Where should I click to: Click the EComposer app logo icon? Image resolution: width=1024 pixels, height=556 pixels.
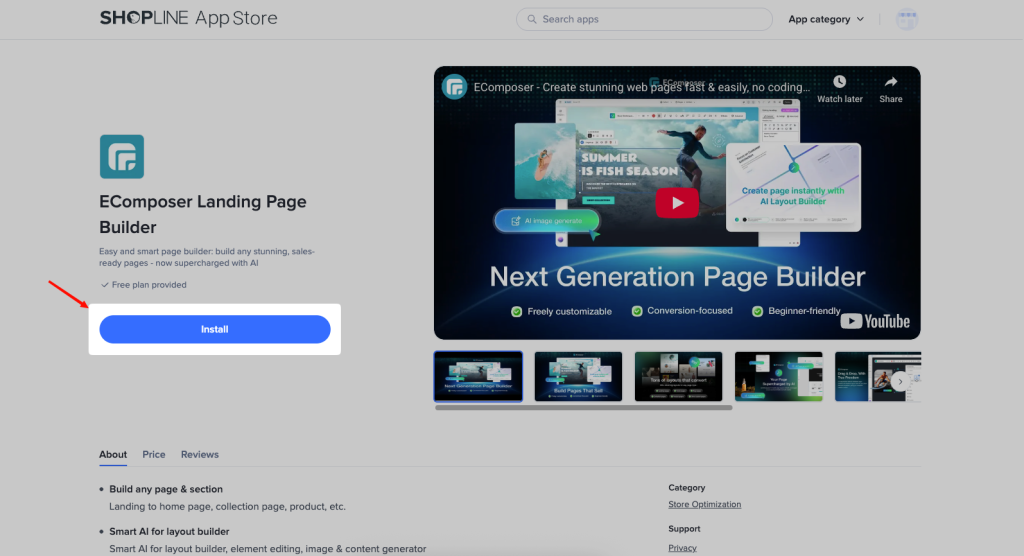[x=122, y=157]
